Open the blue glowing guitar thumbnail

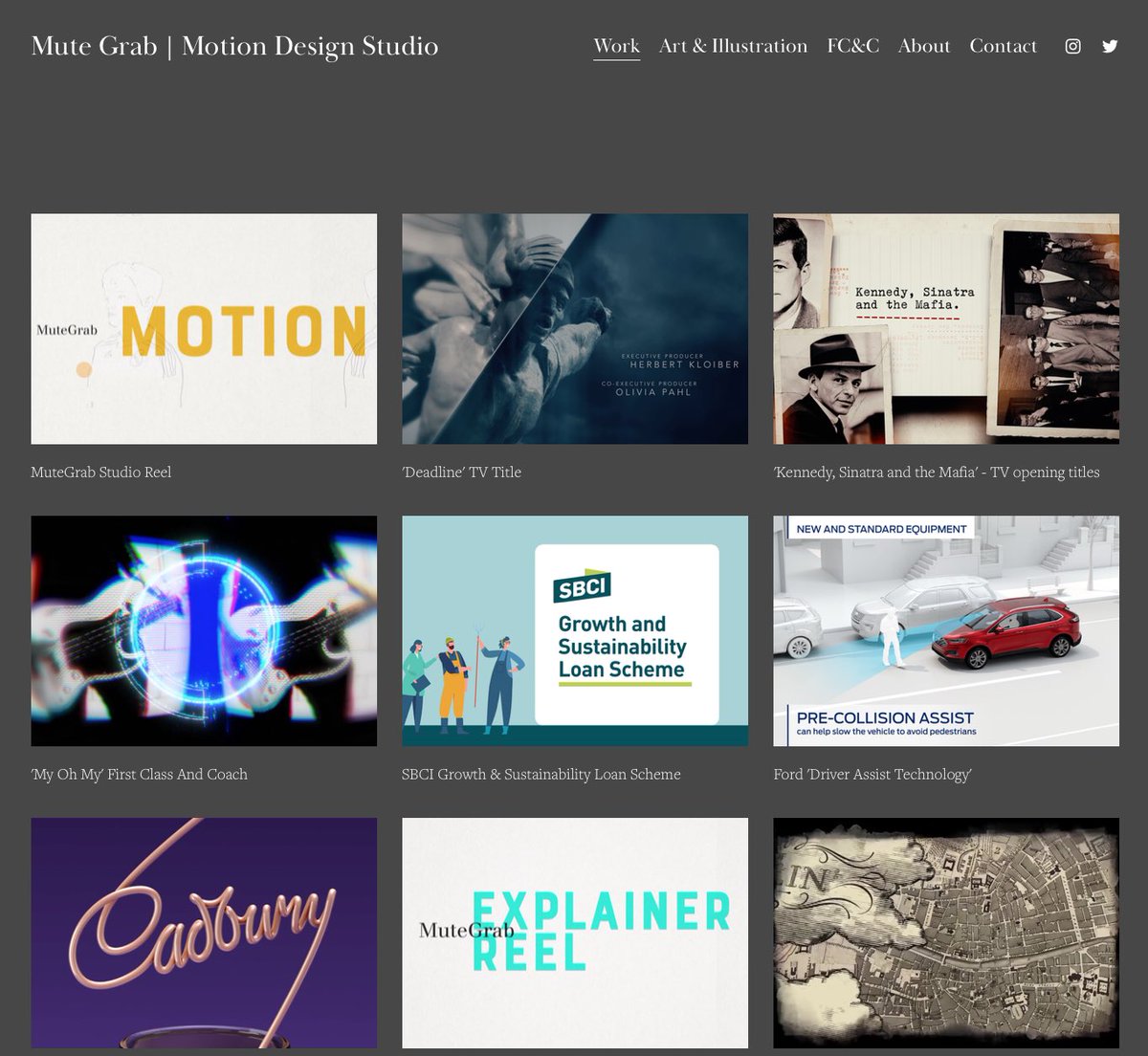pos(204,631)
